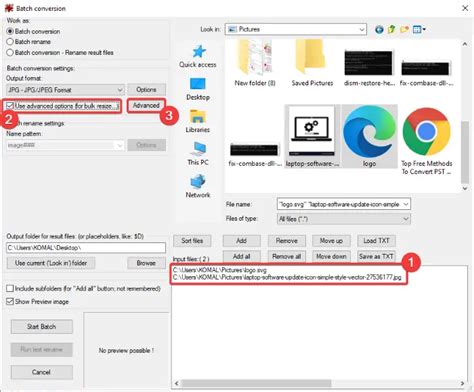Image resolution: width=474 pixels, height=392 pixels.
Task: Click the Add button
Action: [241, 241]
